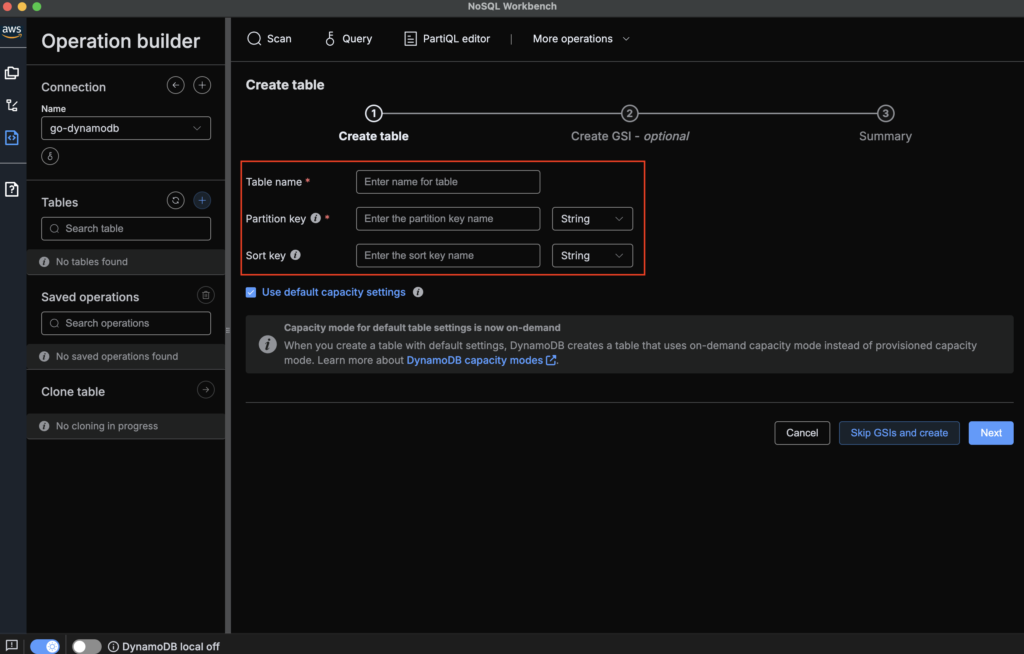Open the More operations menu
Screen dimensions: 1024x654
point(581,39)
